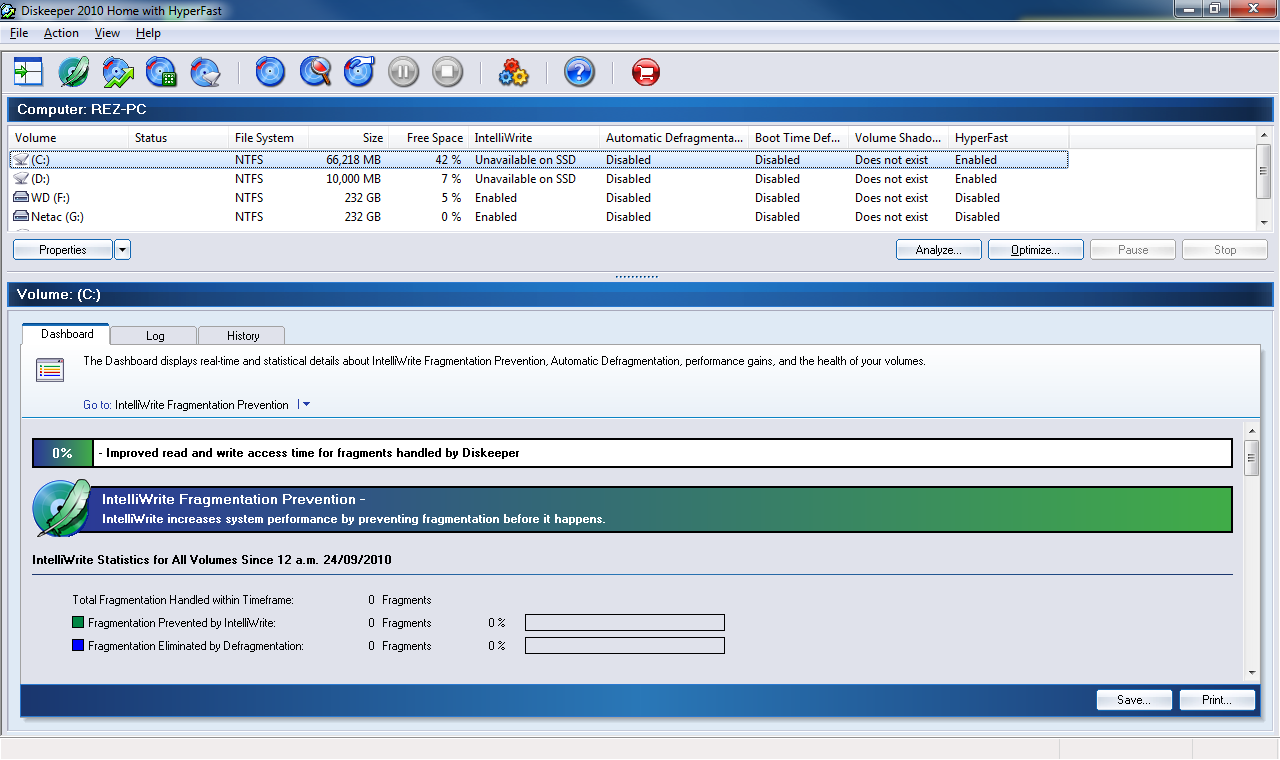Sort by the Status column header

point(179,138)
